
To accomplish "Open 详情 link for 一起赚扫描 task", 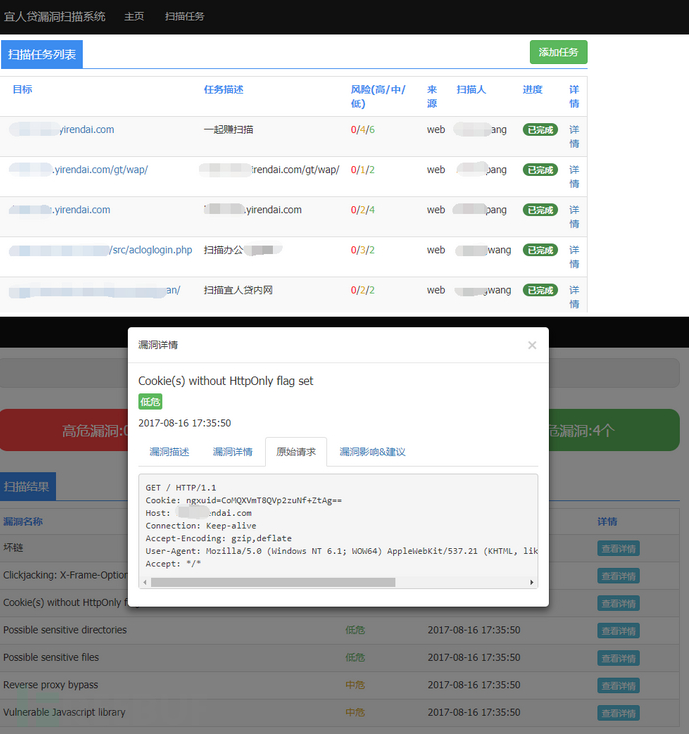I will [574, 136].
